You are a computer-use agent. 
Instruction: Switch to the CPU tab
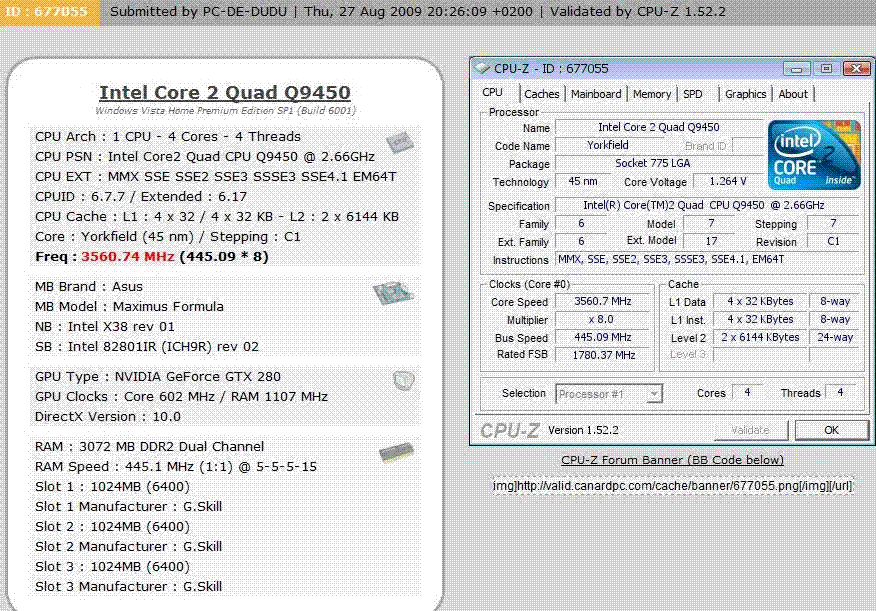[x=492, y=92]
